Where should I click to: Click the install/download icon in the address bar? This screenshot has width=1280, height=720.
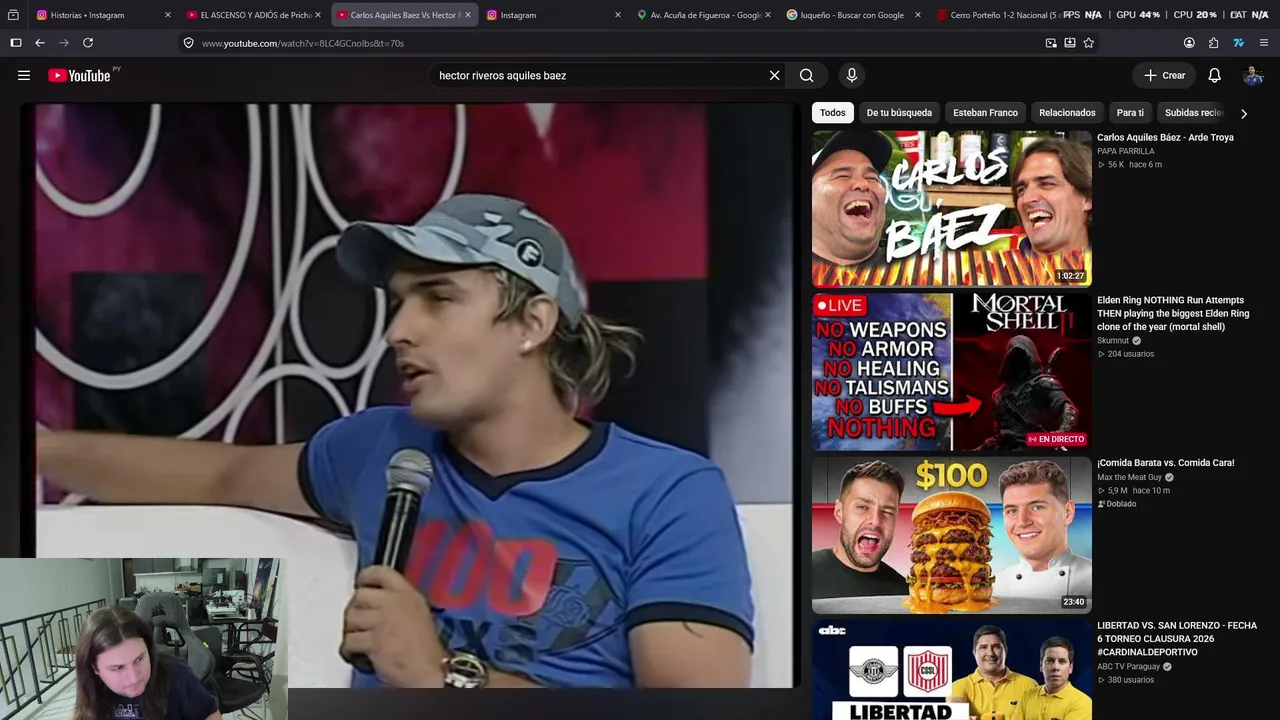click(1070, 43)
